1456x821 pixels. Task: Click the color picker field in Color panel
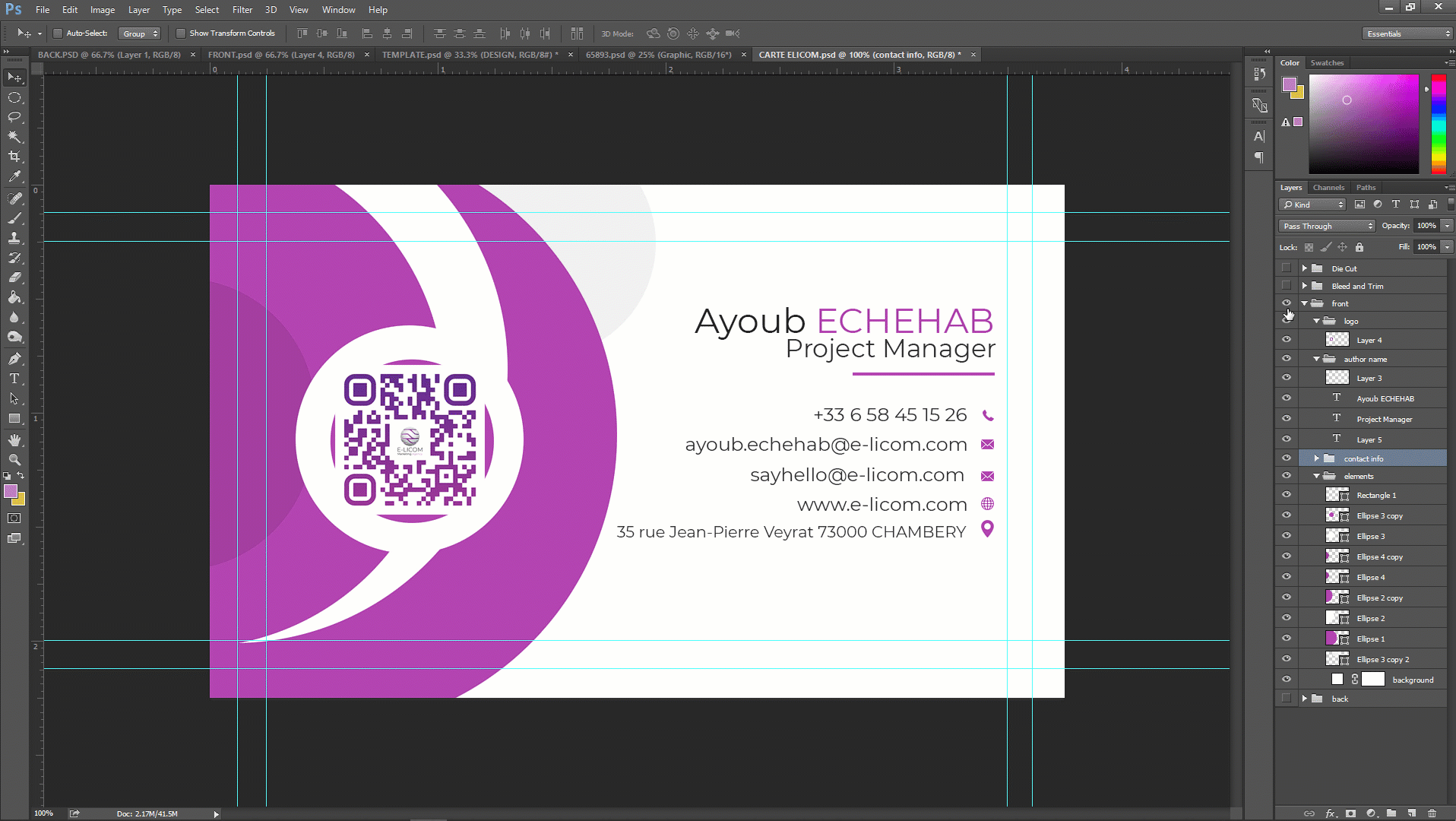pos(1363,124)
